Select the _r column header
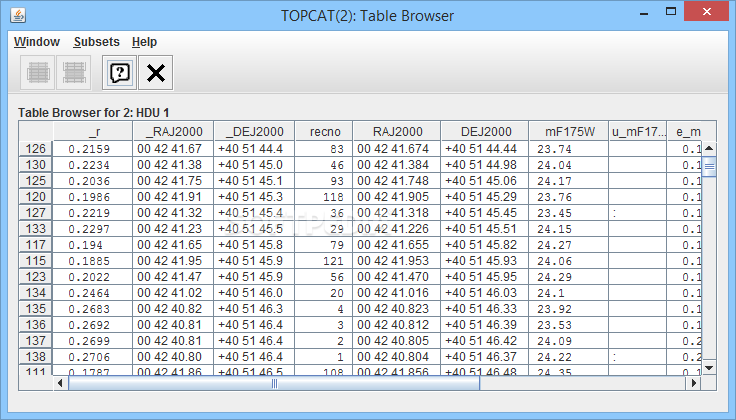The height and width of the screenshot is (420, 736). 93,131
